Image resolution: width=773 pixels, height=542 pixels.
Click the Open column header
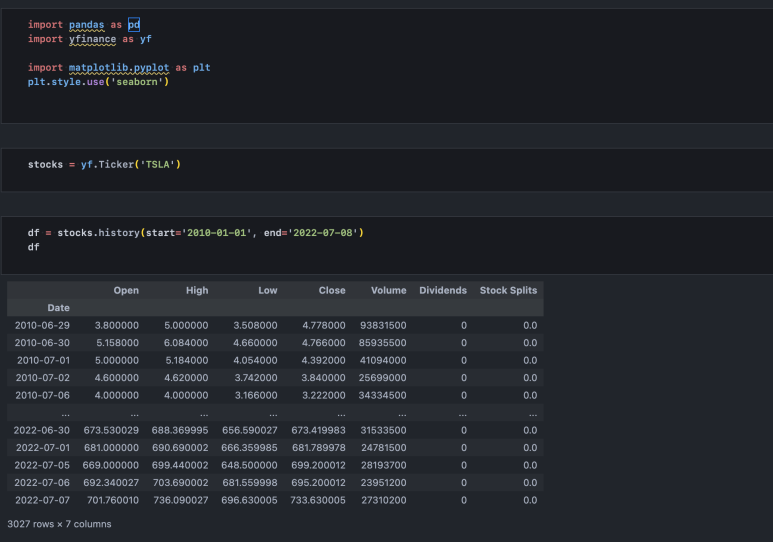tap(126, 290)
